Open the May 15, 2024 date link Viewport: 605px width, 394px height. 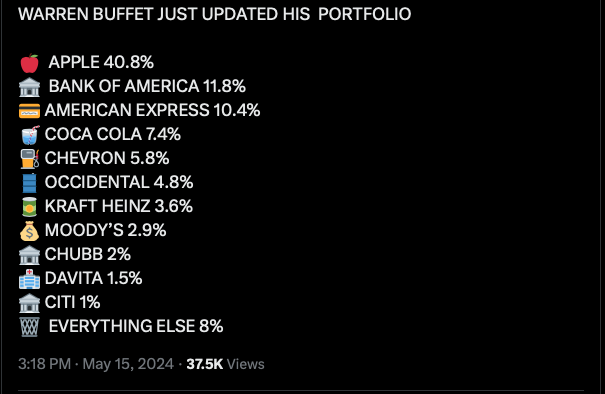(x=128, y=364)
